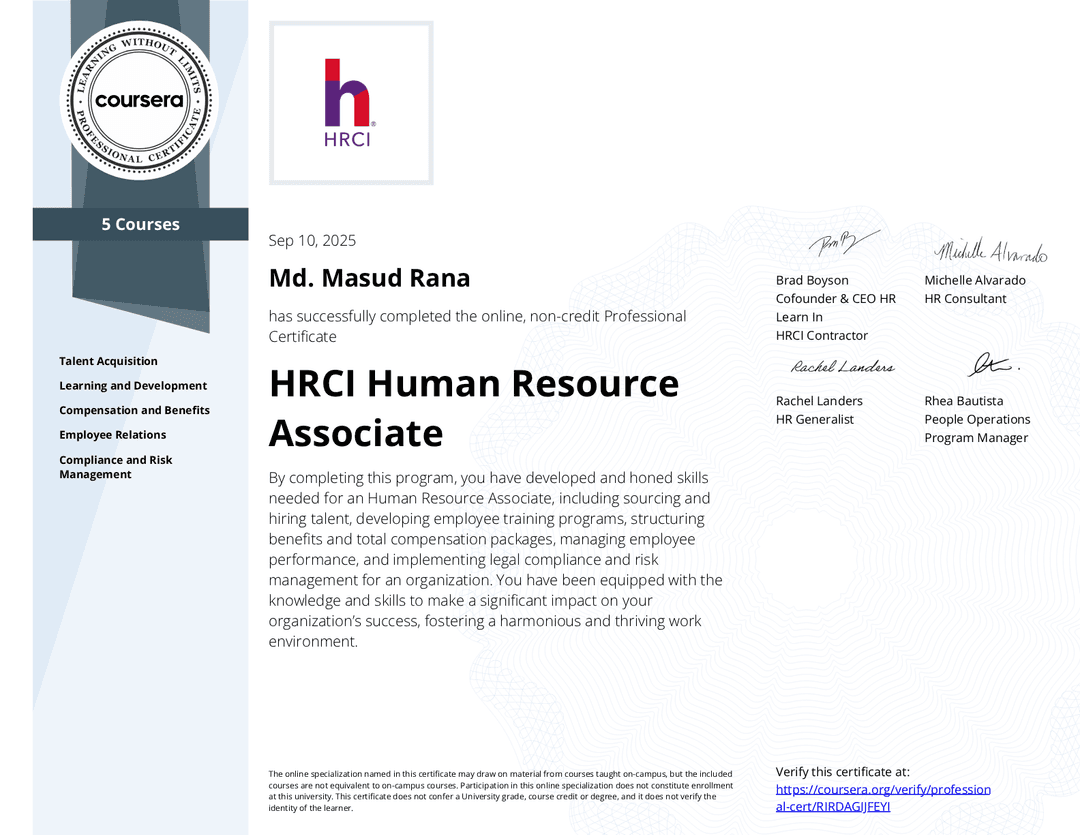Click the '5 Courses' banner

click(140, 224)
